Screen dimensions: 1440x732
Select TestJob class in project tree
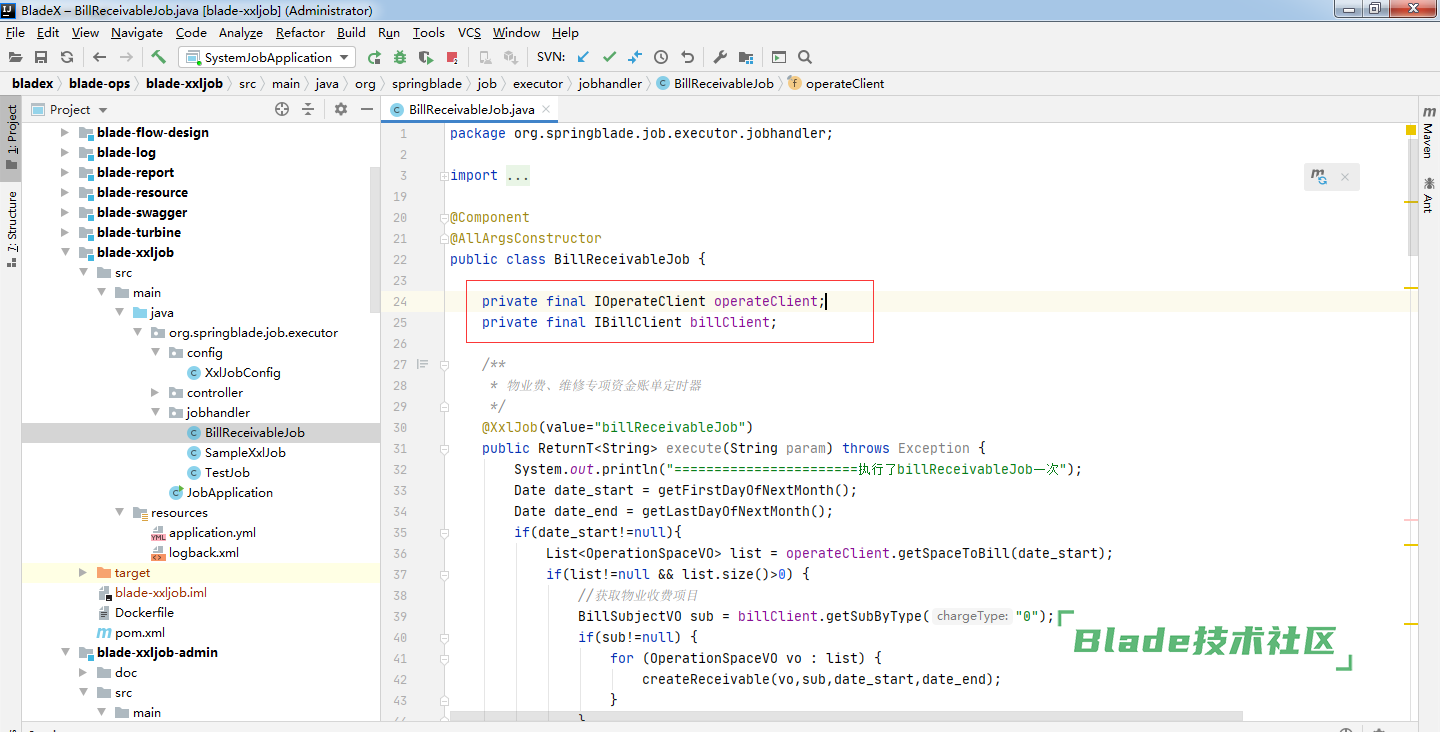click(x=227, y=472)
